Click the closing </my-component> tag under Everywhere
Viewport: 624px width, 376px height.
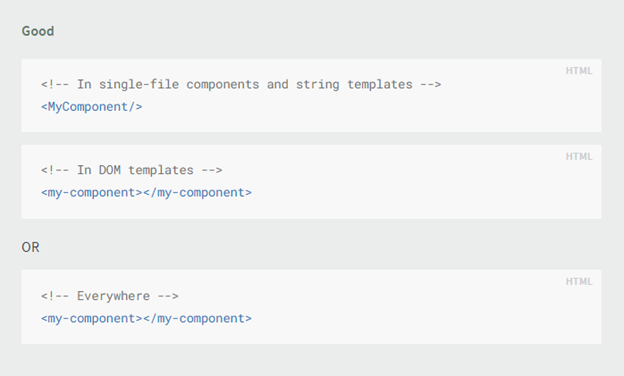[x=197, y=319]
